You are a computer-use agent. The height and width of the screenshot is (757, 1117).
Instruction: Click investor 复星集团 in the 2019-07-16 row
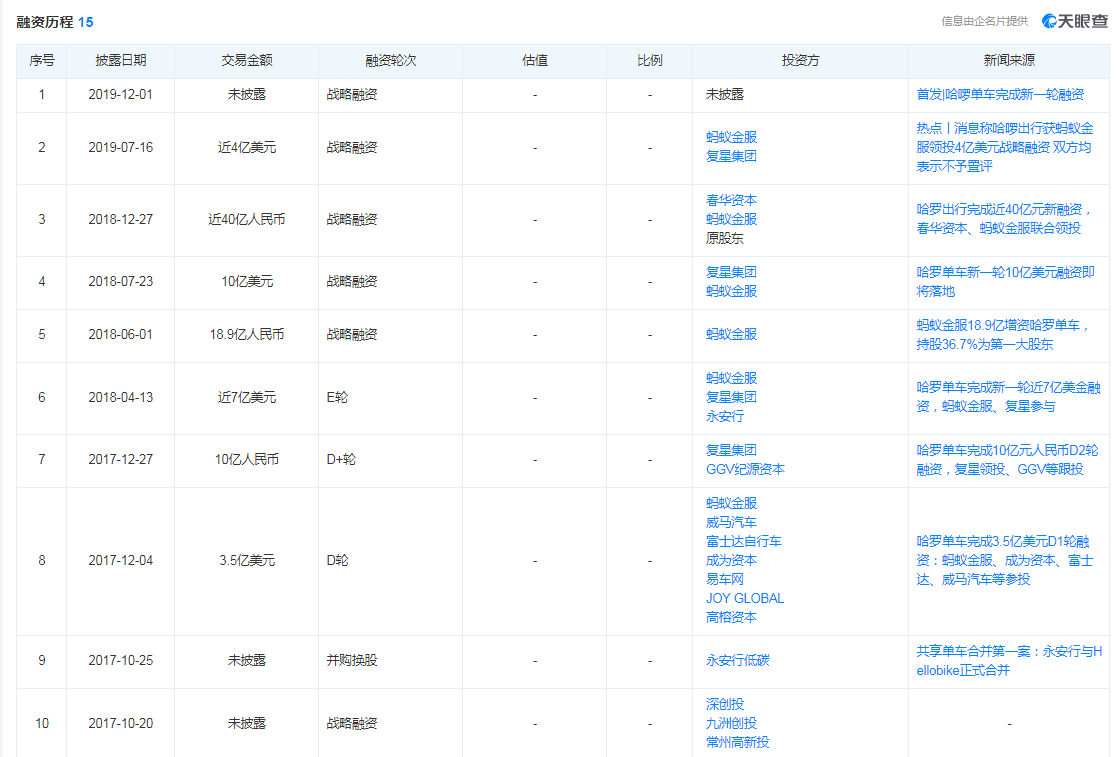[731, 156]
